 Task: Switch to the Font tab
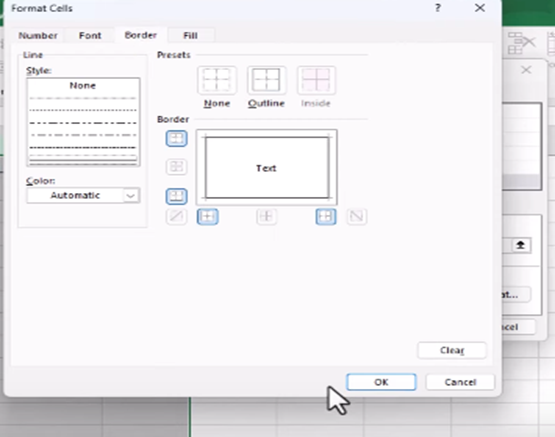(x=90, y=35)
